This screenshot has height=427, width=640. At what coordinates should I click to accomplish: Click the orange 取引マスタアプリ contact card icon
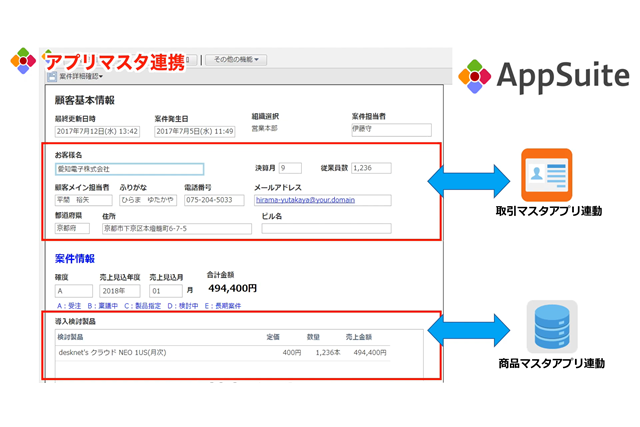pyautogui.click(x=547, y=175)
